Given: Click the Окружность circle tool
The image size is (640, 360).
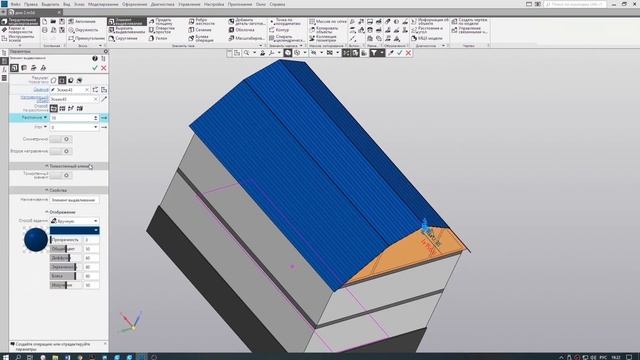Looking at the screenshot, I should (83, 30).
